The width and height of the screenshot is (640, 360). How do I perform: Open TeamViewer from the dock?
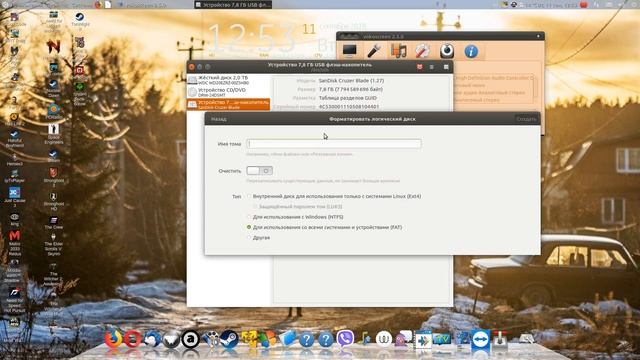[480, 340]
